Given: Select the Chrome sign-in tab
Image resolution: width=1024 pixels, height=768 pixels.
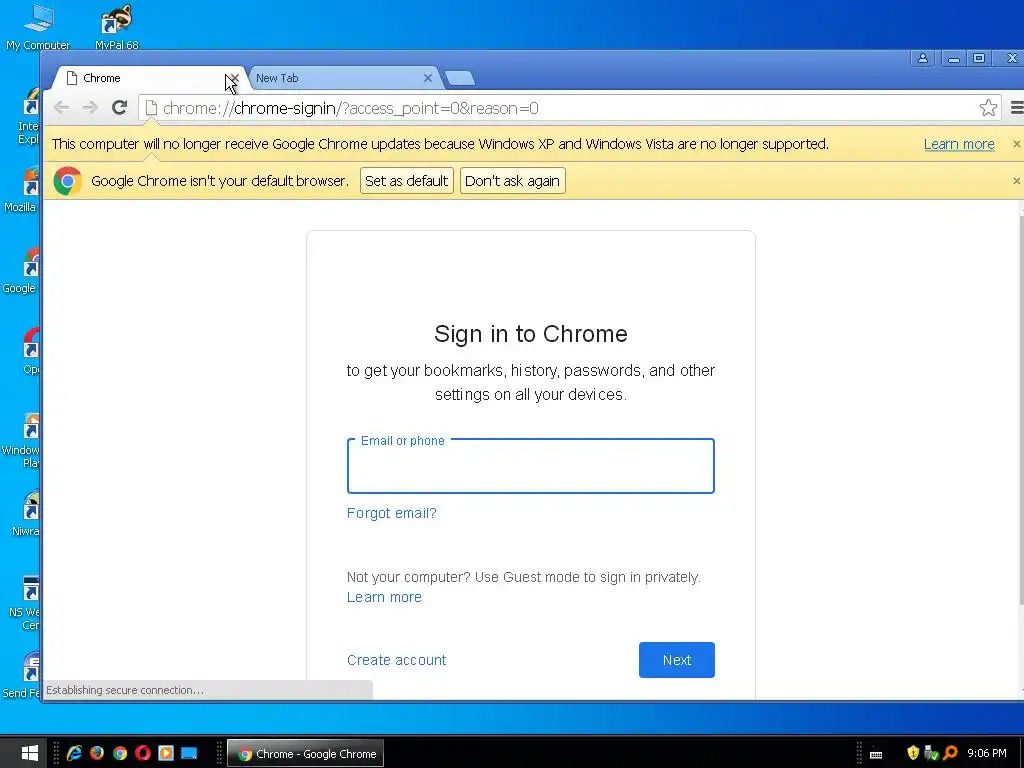Looking at the screenshot, I should click(147, 78).
